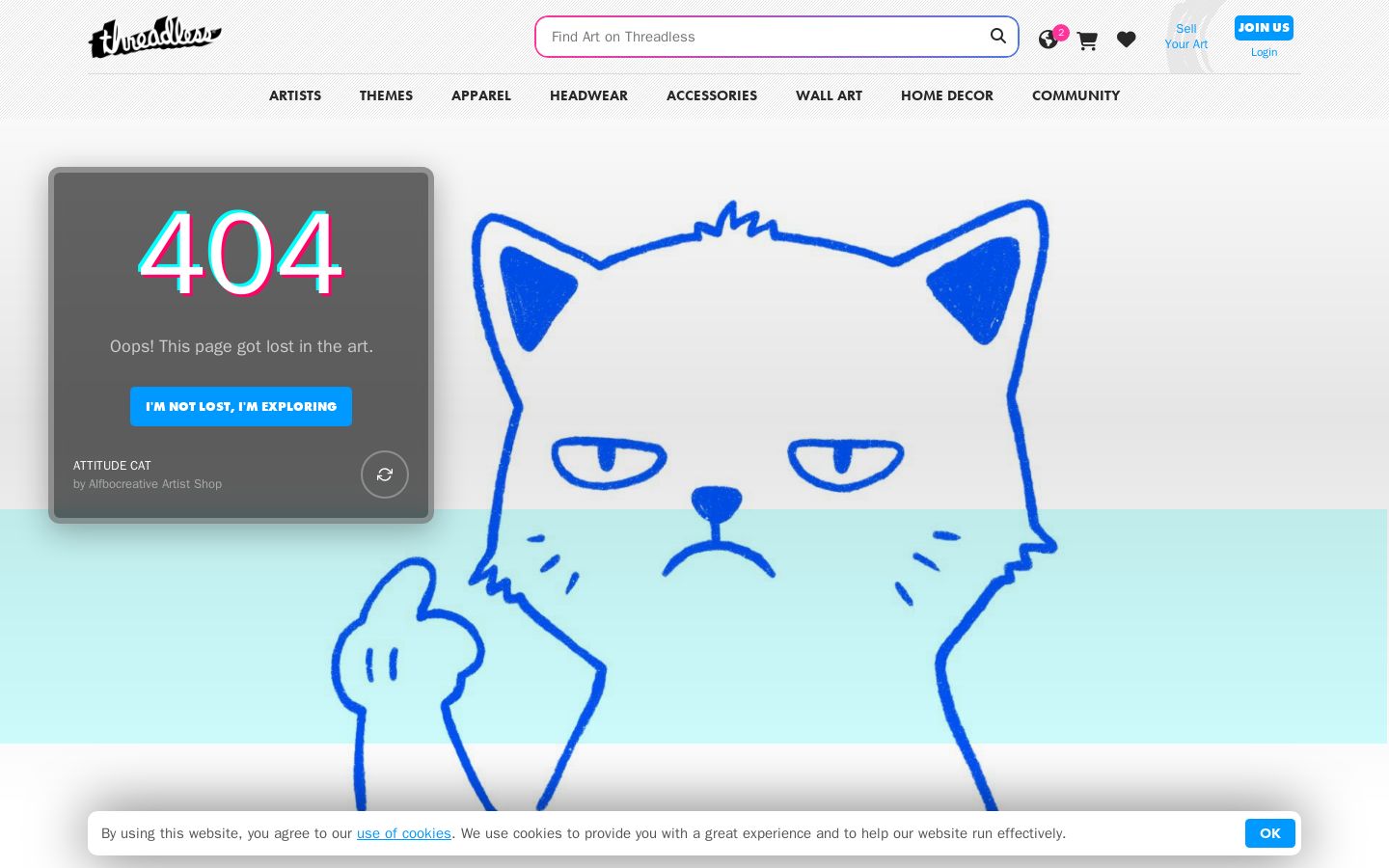Click the Join Us button
Viewport: 1389px width, 868px height.
[x=1264, y=28]
